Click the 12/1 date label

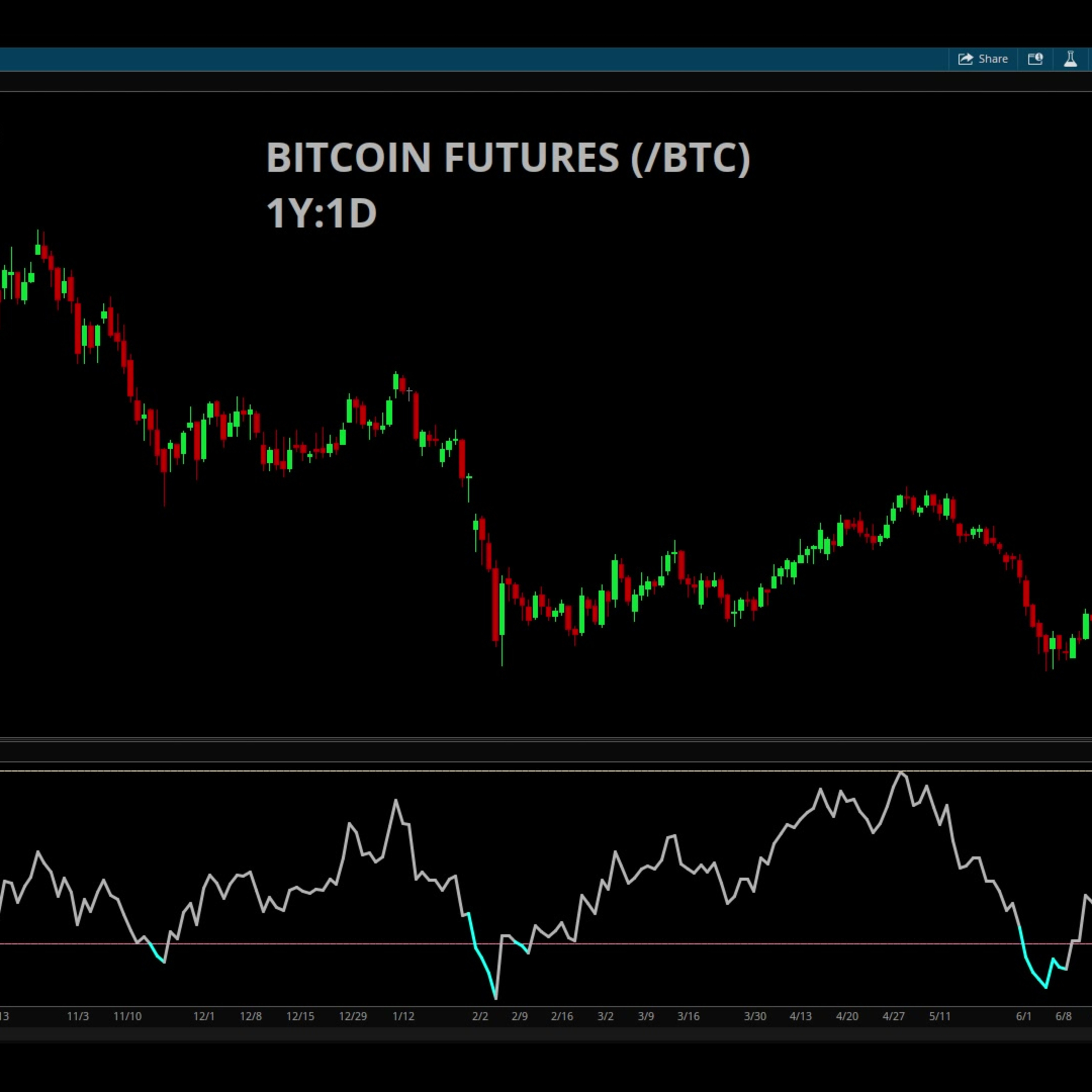204,1016
